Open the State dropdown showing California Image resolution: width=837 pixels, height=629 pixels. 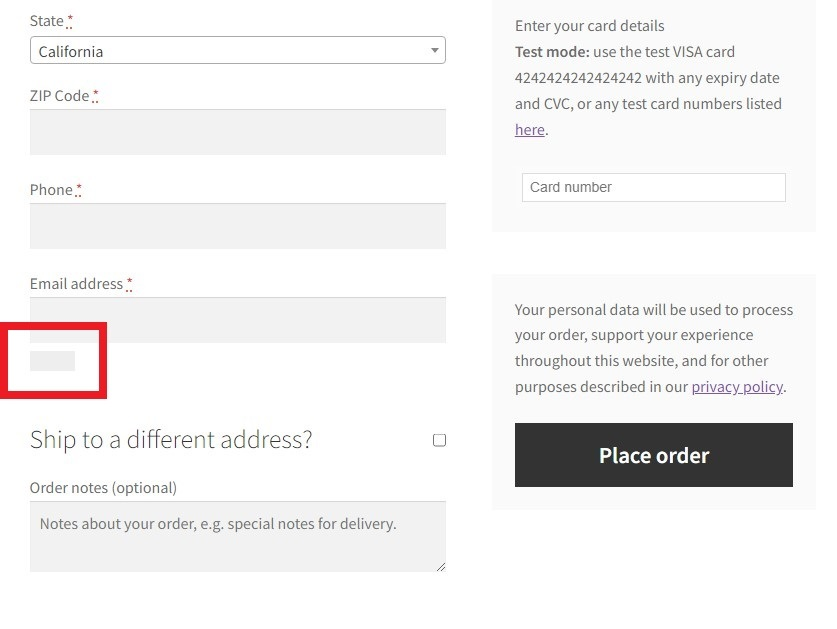coord(237,49)
